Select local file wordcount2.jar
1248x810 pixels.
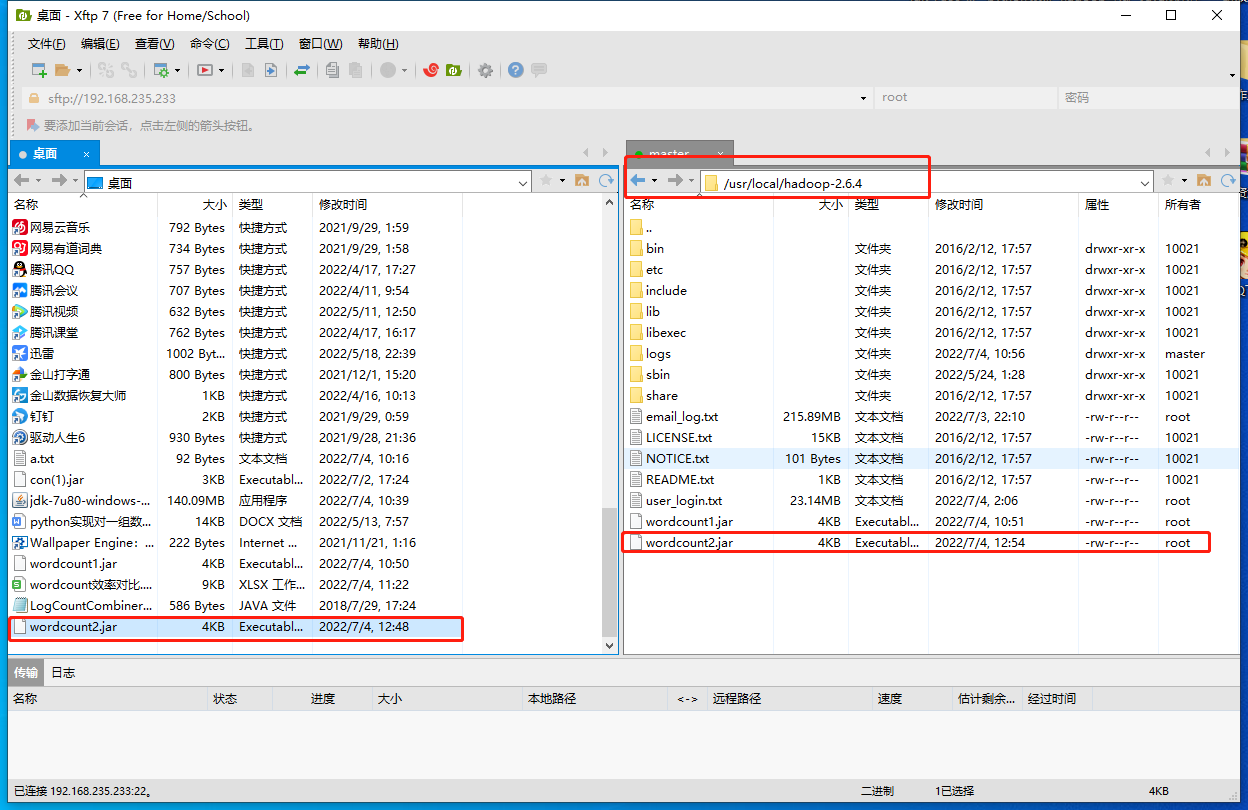pyautogui.click(x=236, y=627)
